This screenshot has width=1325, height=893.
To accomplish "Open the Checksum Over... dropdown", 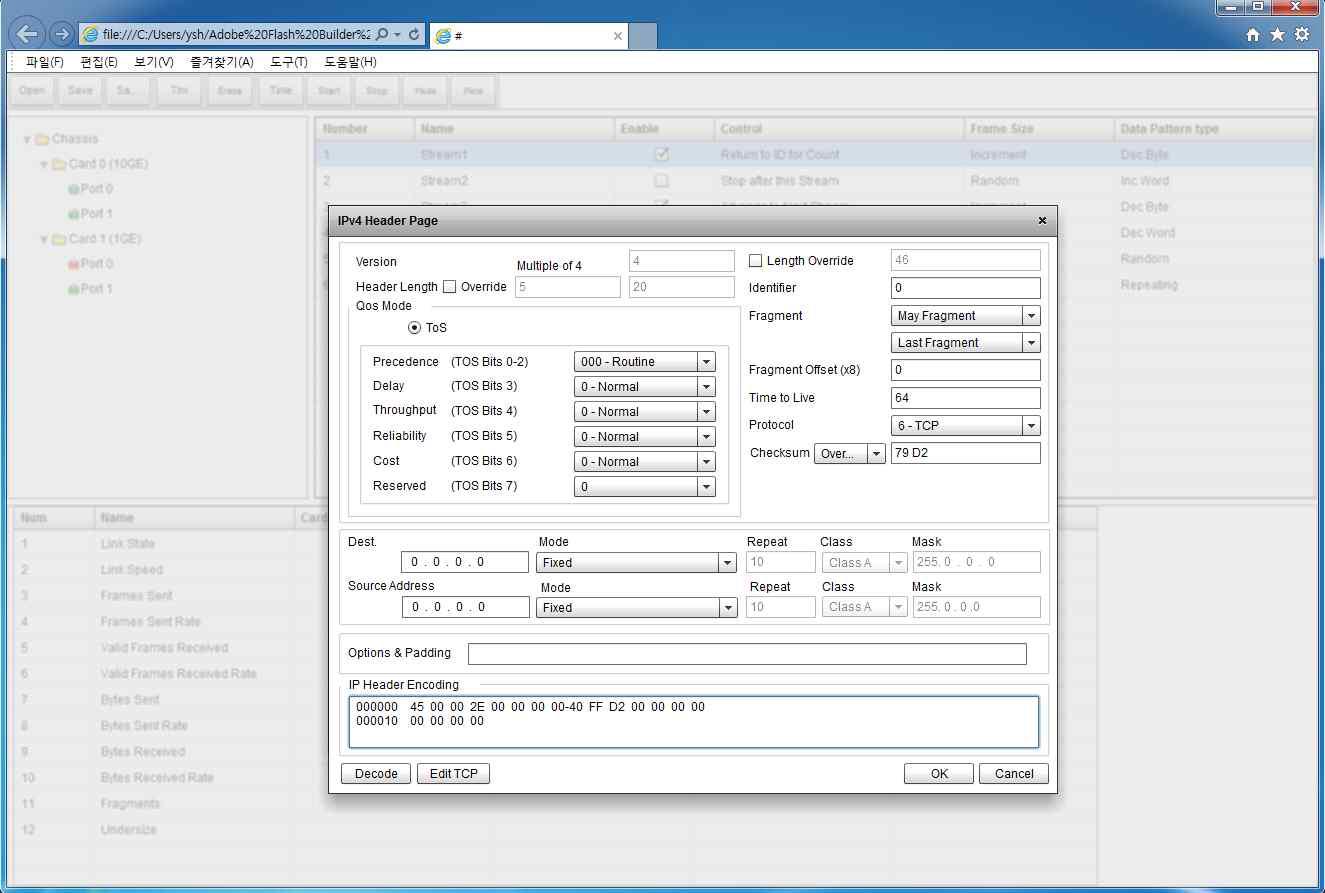I will [850, 454].
